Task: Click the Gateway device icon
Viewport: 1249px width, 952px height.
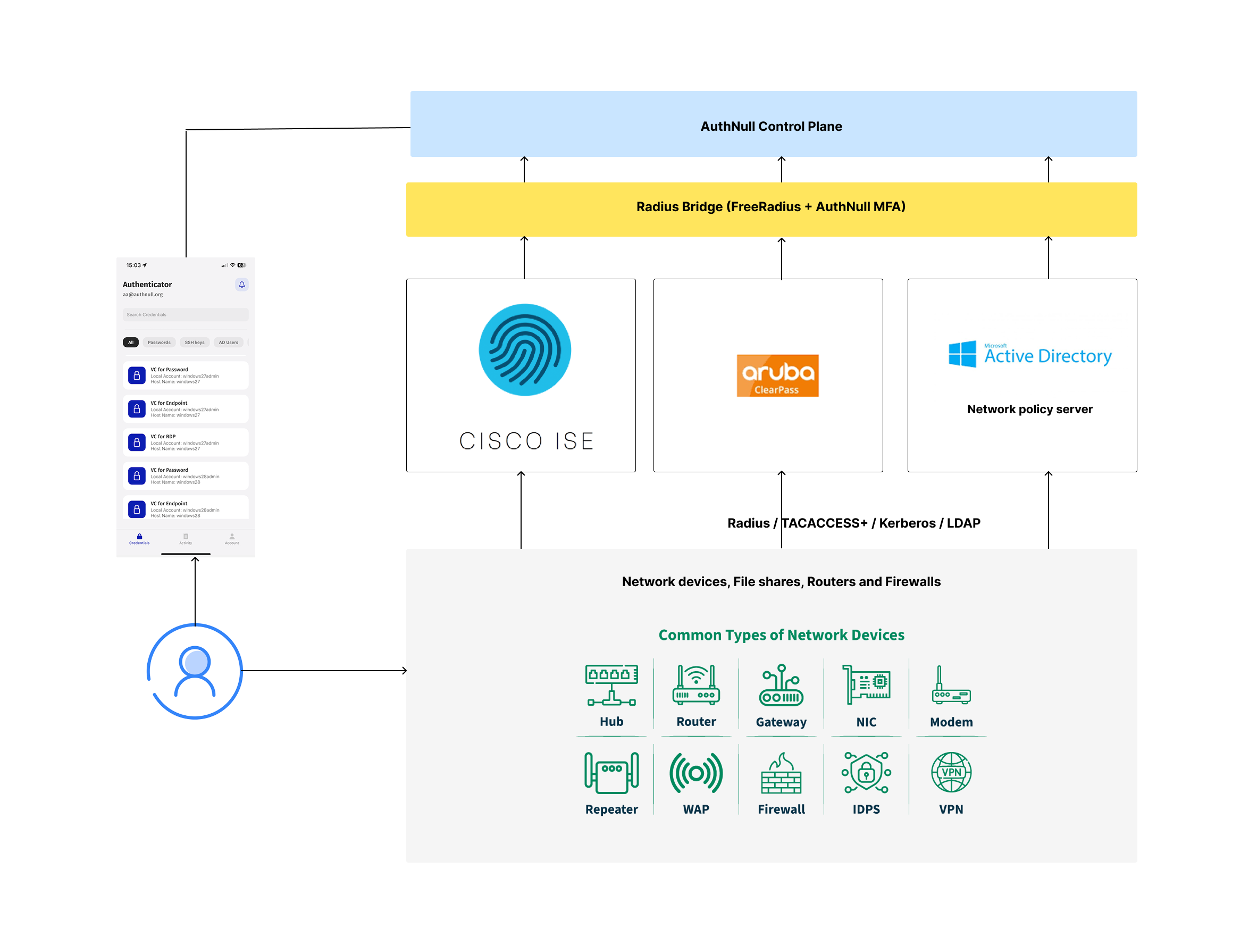Action: tap(781, 686)
